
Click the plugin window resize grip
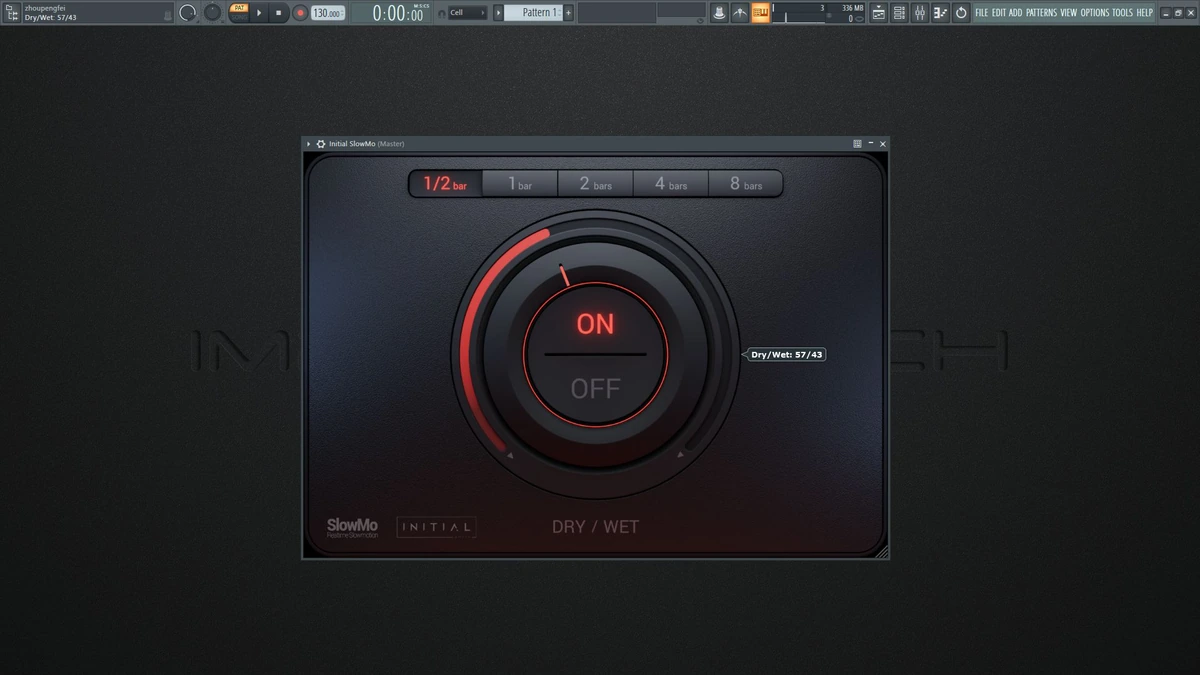pos(882,552)
